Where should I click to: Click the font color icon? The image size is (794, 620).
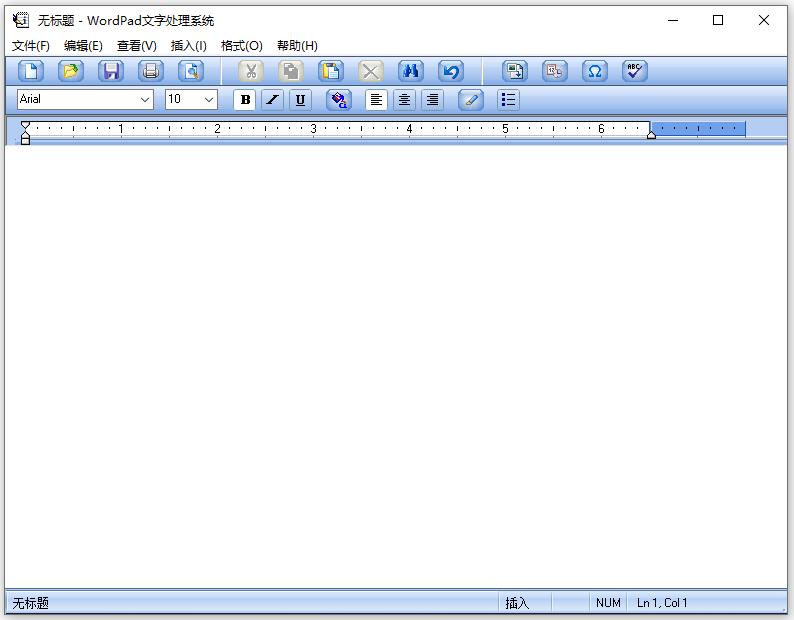tap(339, 100)
